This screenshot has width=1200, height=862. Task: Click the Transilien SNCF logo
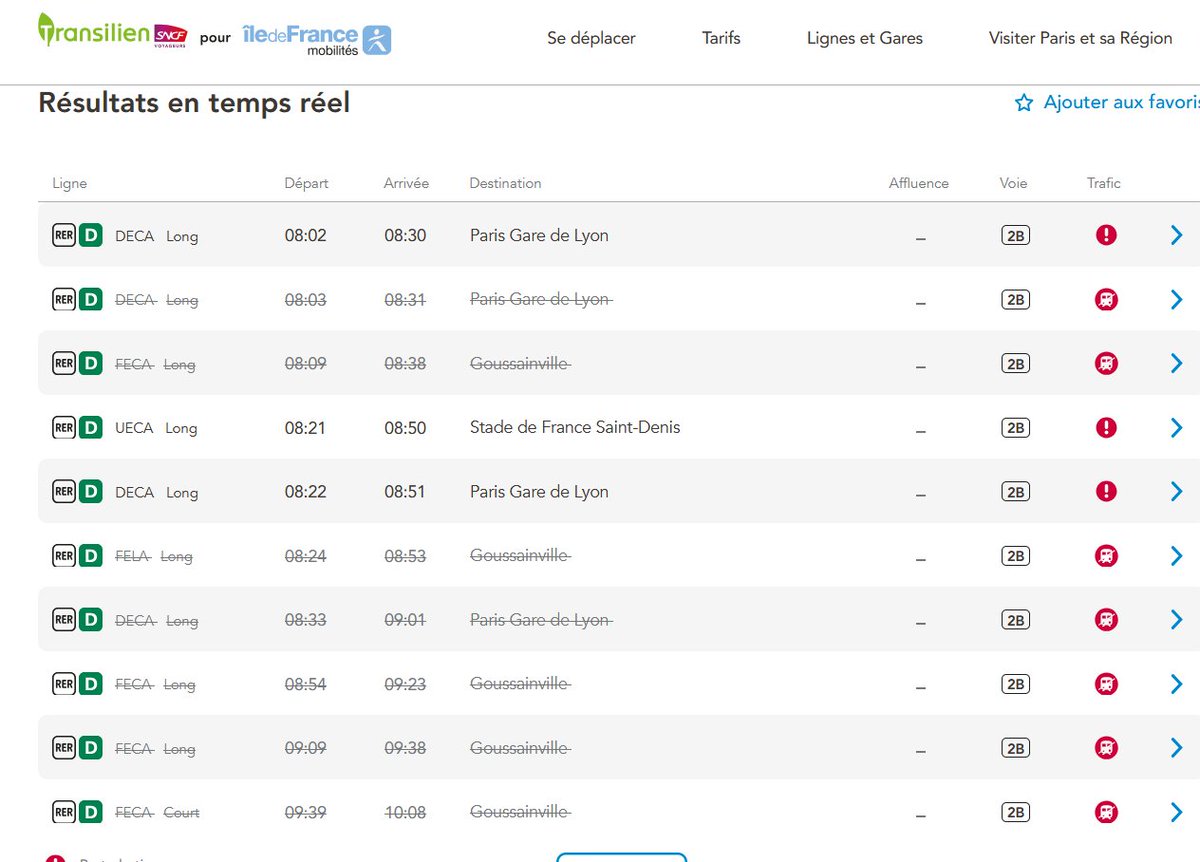pos(112,32)
